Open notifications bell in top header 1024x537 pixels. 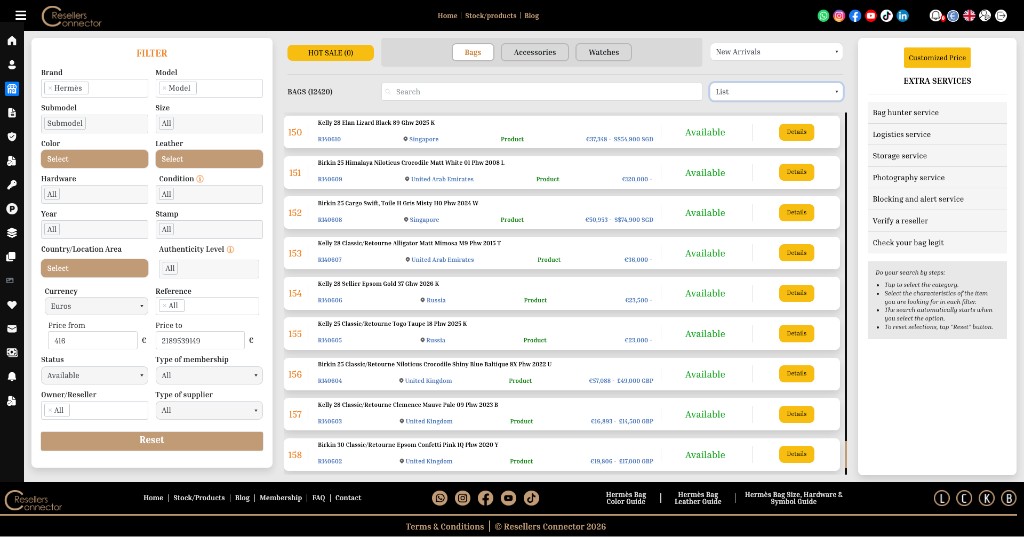pos(936,16)
